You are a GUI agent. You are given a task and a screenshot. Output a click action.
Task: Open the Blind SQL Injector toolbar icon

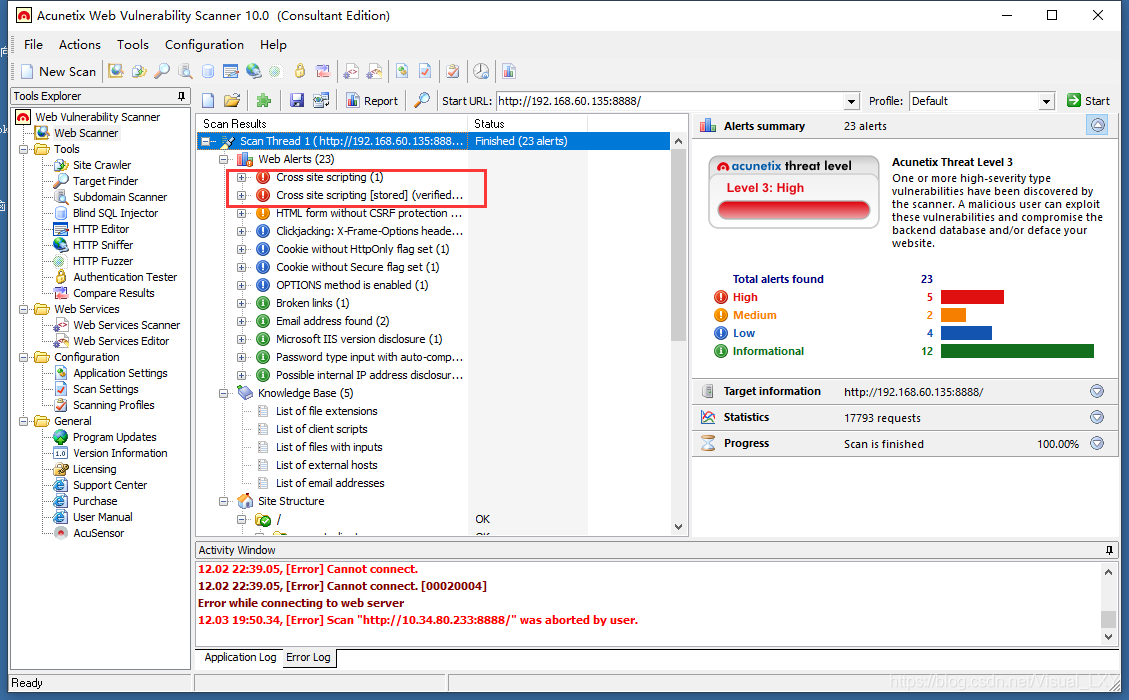click(208, 71)
